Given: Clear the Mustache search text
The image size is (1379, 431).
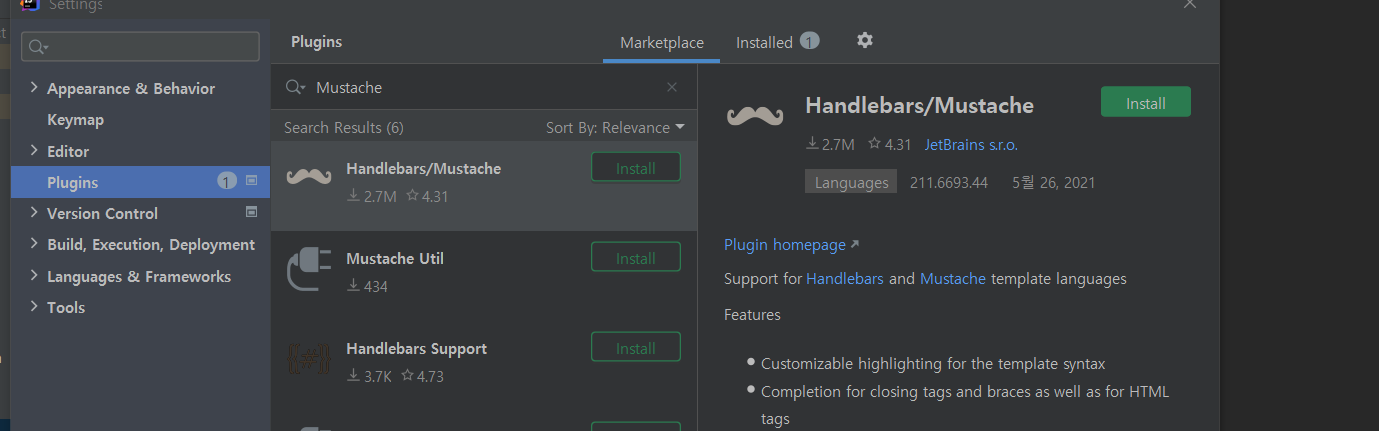Looking at the screenshot, I should 672,88.
